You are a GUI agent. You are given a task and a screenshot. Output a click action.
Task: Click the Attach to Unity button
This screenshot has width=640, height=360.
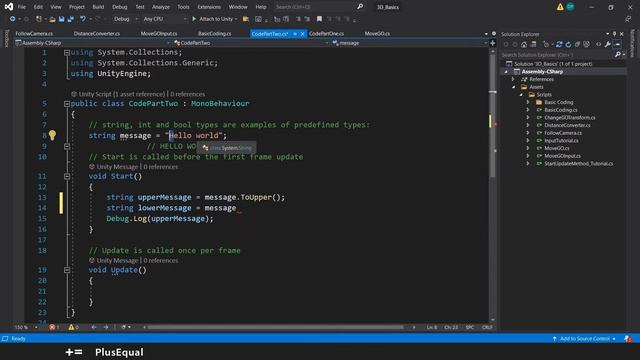click(x=215, y=19)
